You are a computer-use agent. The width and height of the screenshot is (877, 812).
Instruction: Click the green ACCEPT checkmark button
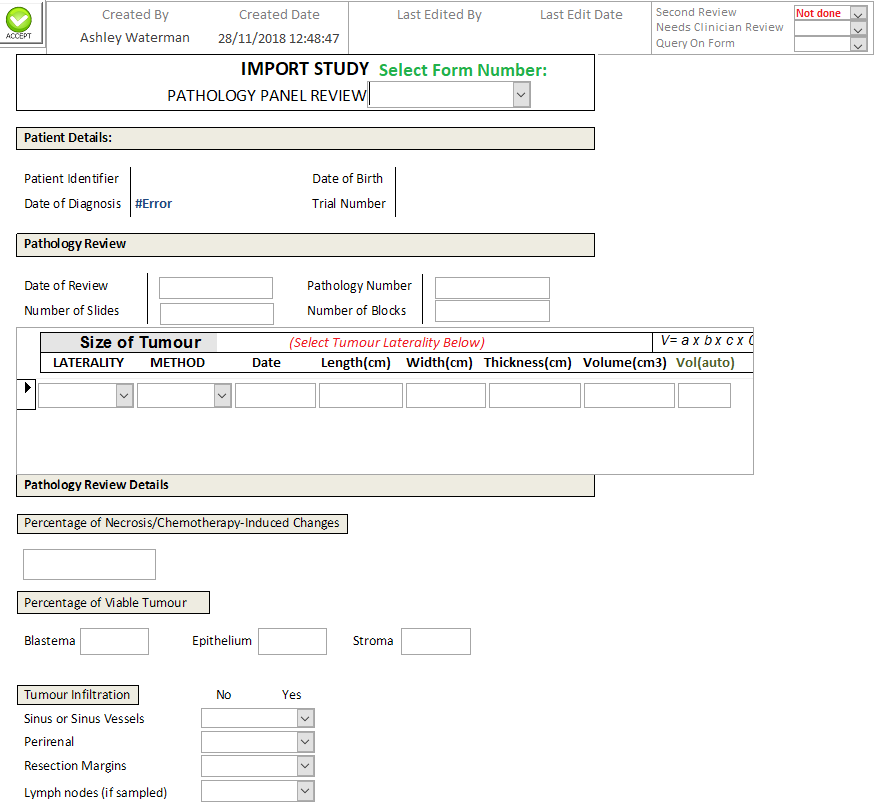[19, 22]
